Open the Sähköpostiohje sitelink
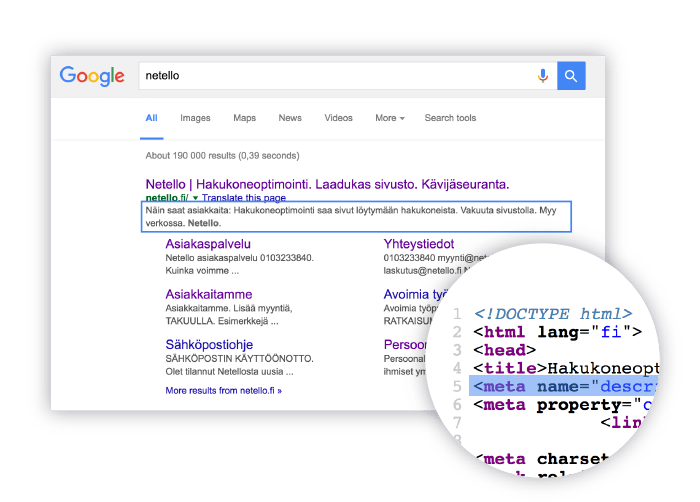This screenshot has height=502, width=700. pos(209,345)
